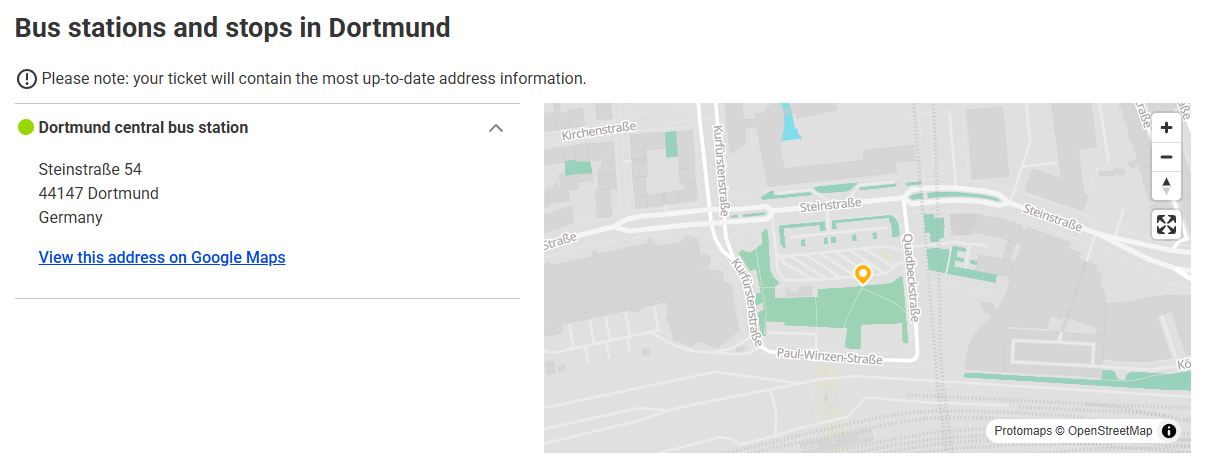This screenshot has width=1205, height=469.
Task: Open View this address on Google Maps
Action: (x=162, y=257)
